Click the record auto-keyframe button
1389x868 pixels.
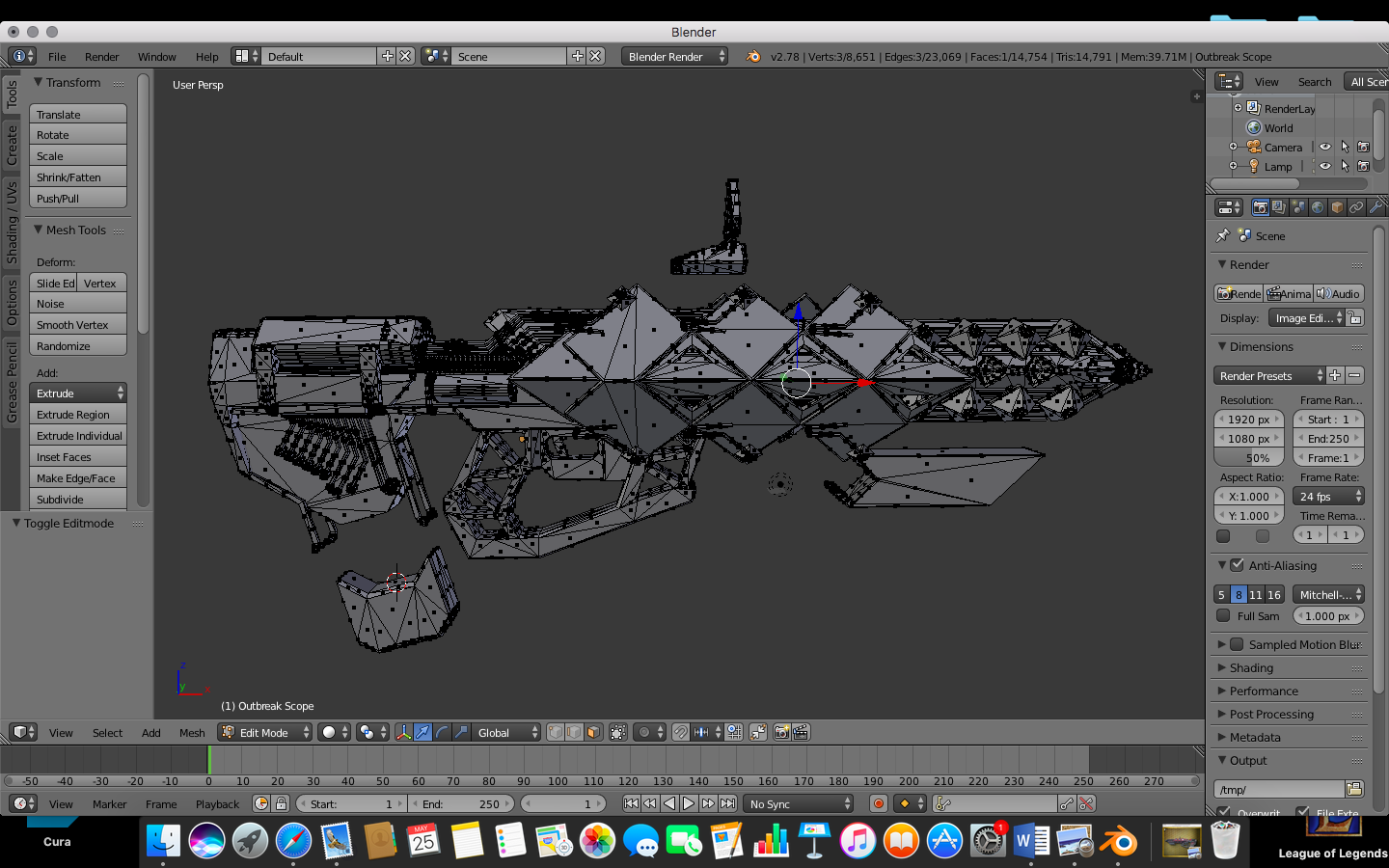[x=878, y=803]
